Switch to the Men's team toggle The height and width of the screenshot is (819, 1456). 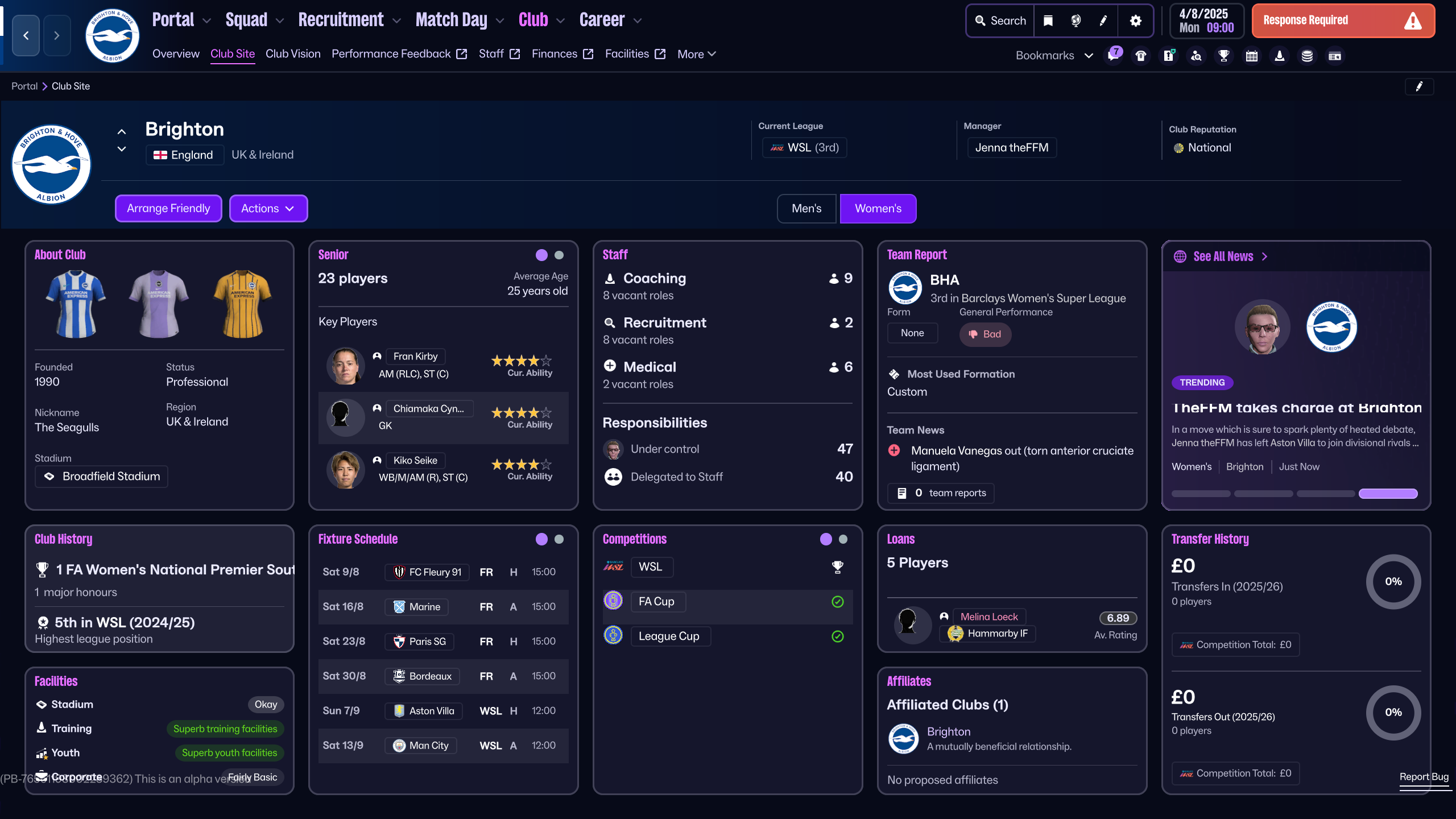[806, 208]
